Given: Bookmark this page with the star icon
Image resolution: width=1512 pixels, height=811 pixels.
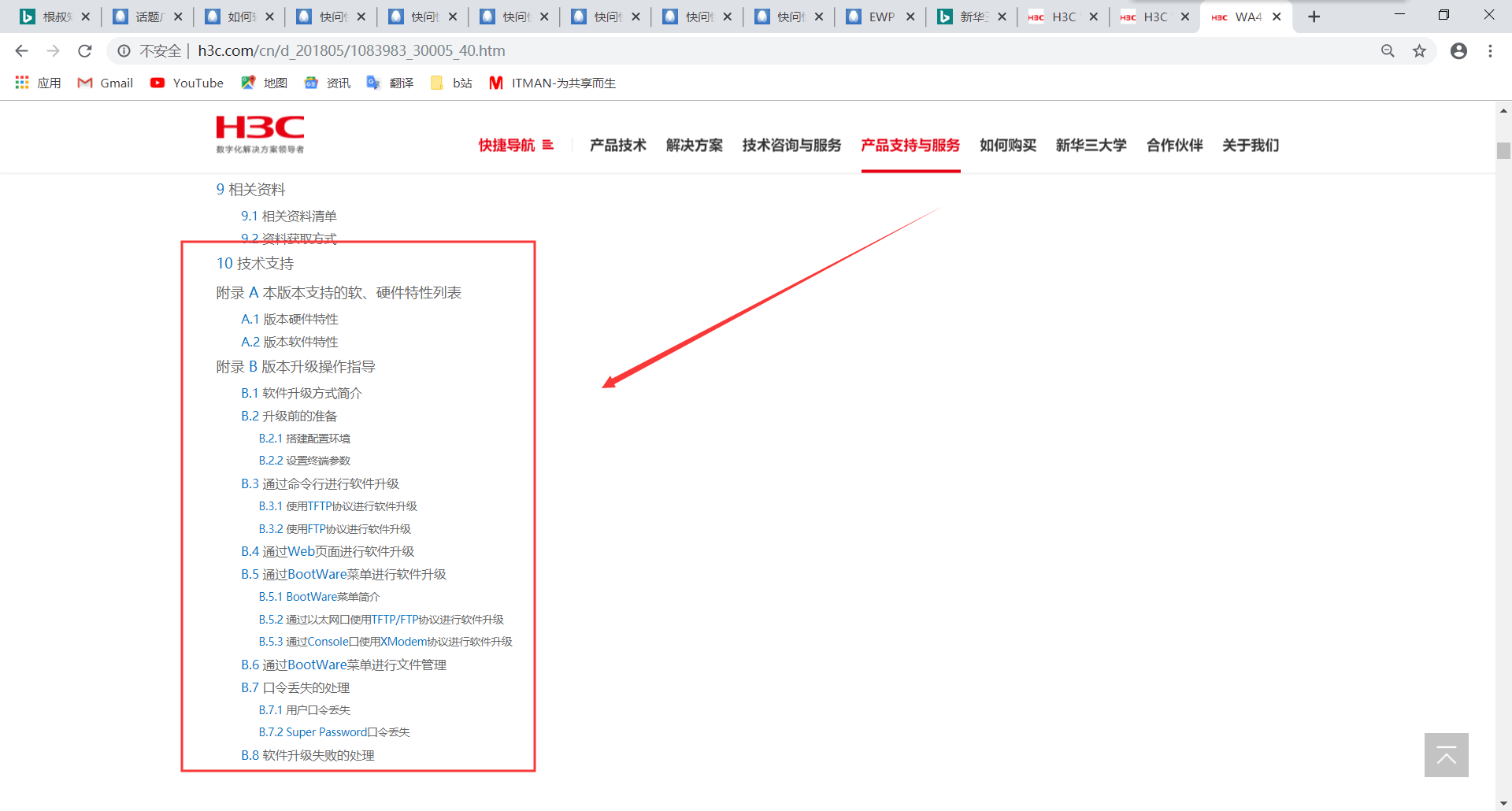Looking at the screenshot, I should (1419, 51).
